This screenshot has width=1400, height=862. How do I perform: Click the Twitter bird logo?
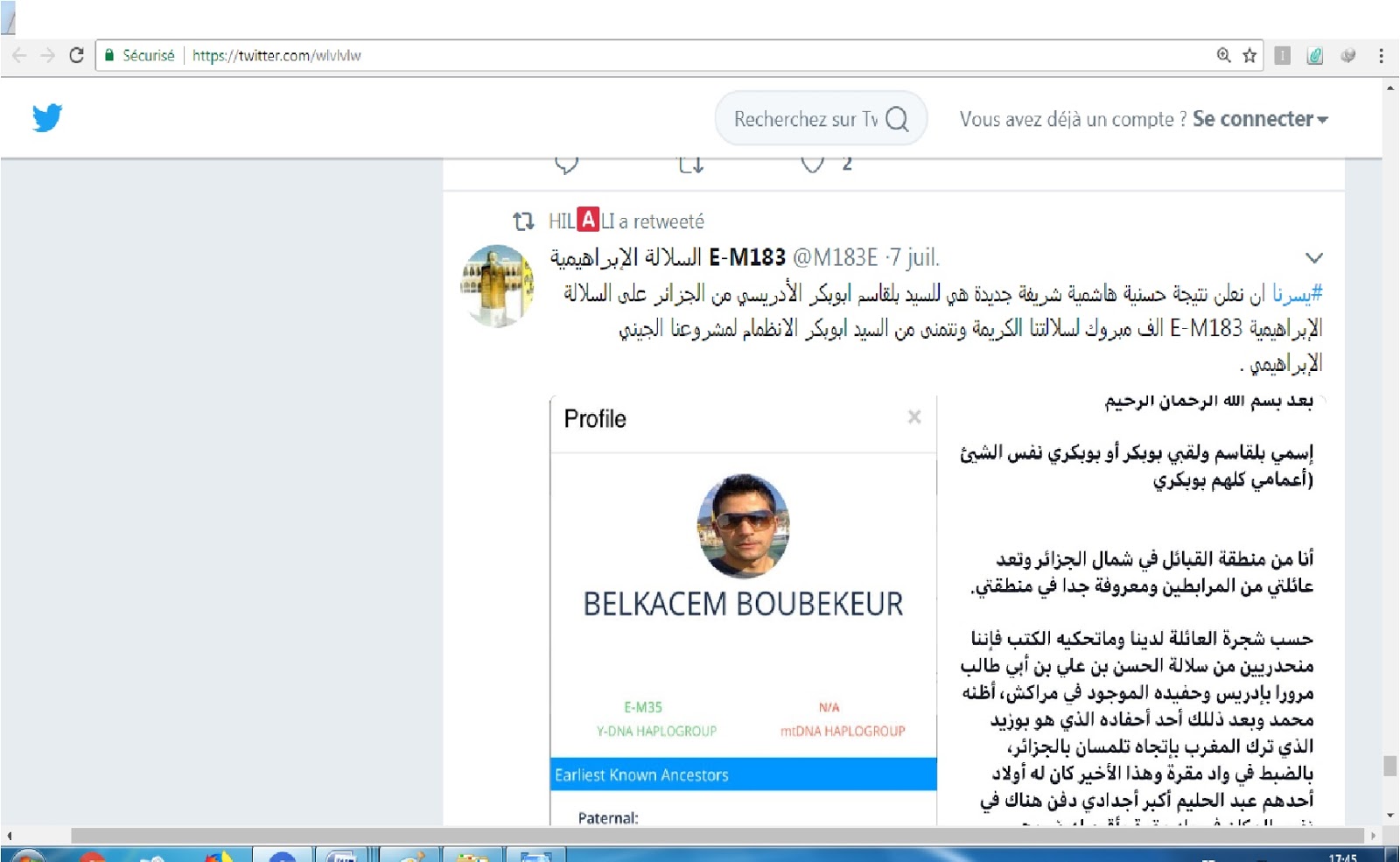click(x=47, y=118)
